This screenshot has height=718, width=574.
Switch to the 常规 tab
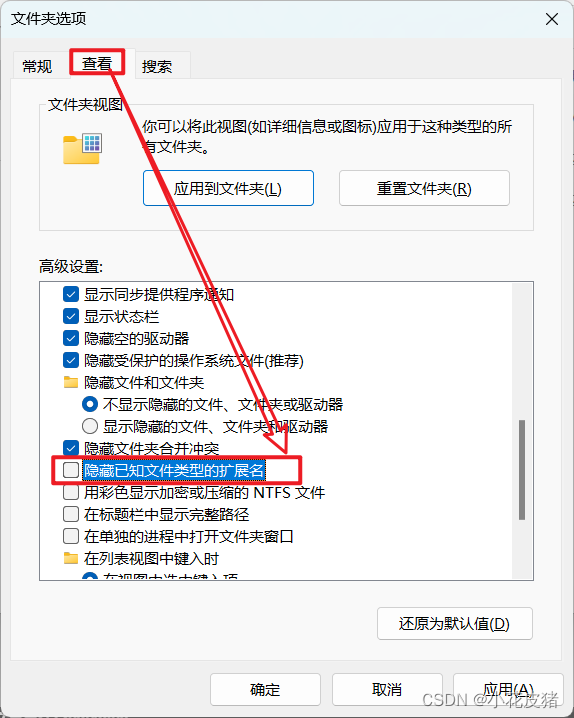coord(37,66)
